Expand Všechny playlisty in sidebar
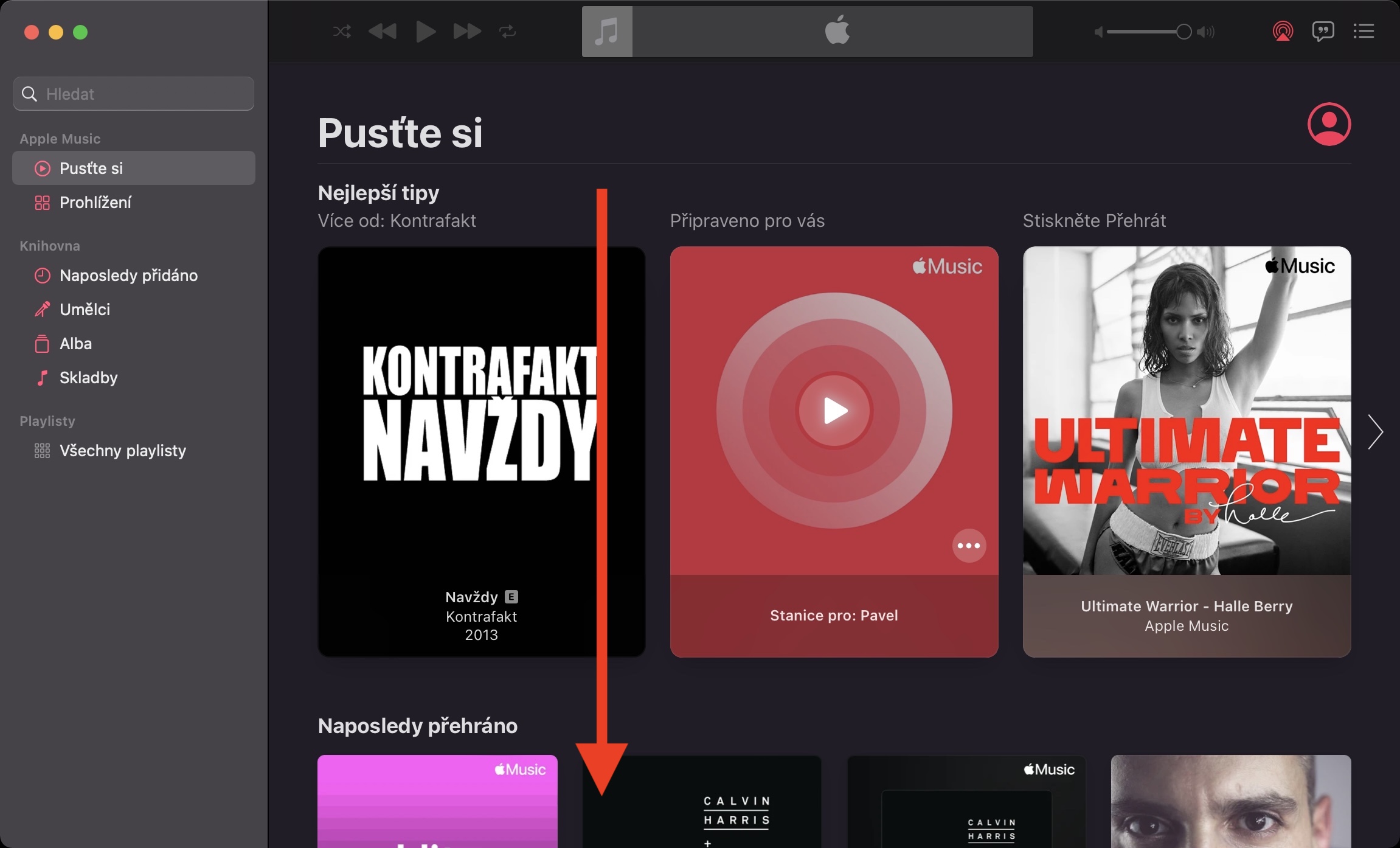Screen dimensions: 1400x848 [x=122, y=451]
